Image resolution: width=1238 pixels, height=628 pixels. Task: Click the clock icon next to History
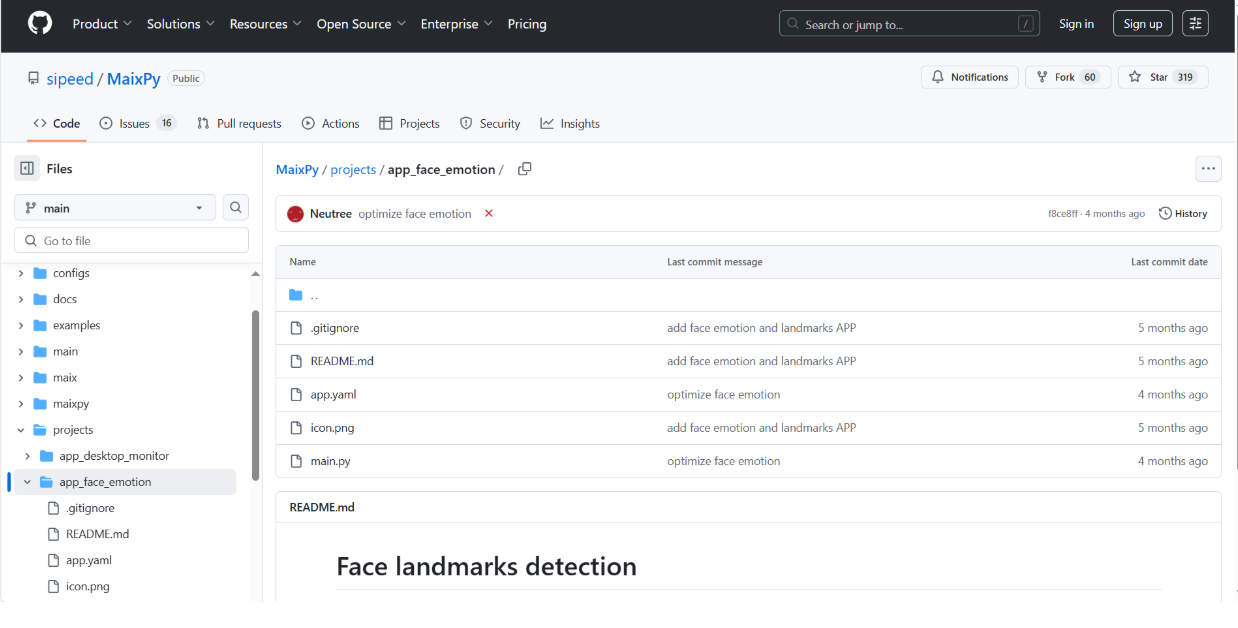[x=1165, y=214]
